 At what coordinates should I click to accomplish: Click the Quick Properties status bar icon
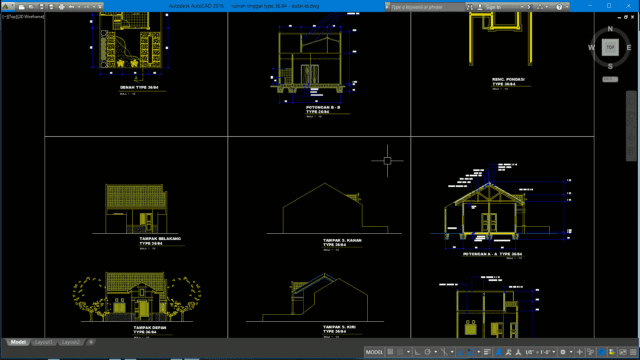pyautogui.click(x=590, y=352)
